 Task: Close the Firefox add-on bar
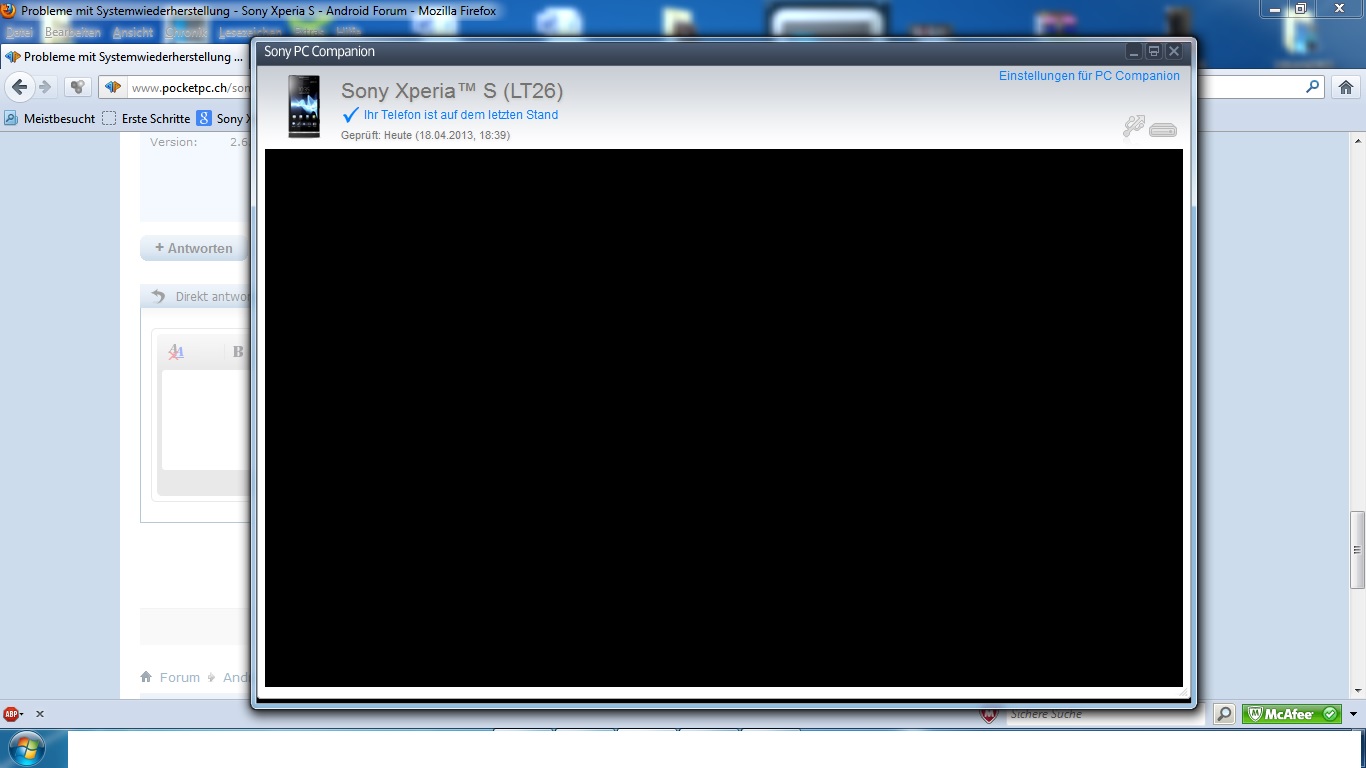point(40,714)
